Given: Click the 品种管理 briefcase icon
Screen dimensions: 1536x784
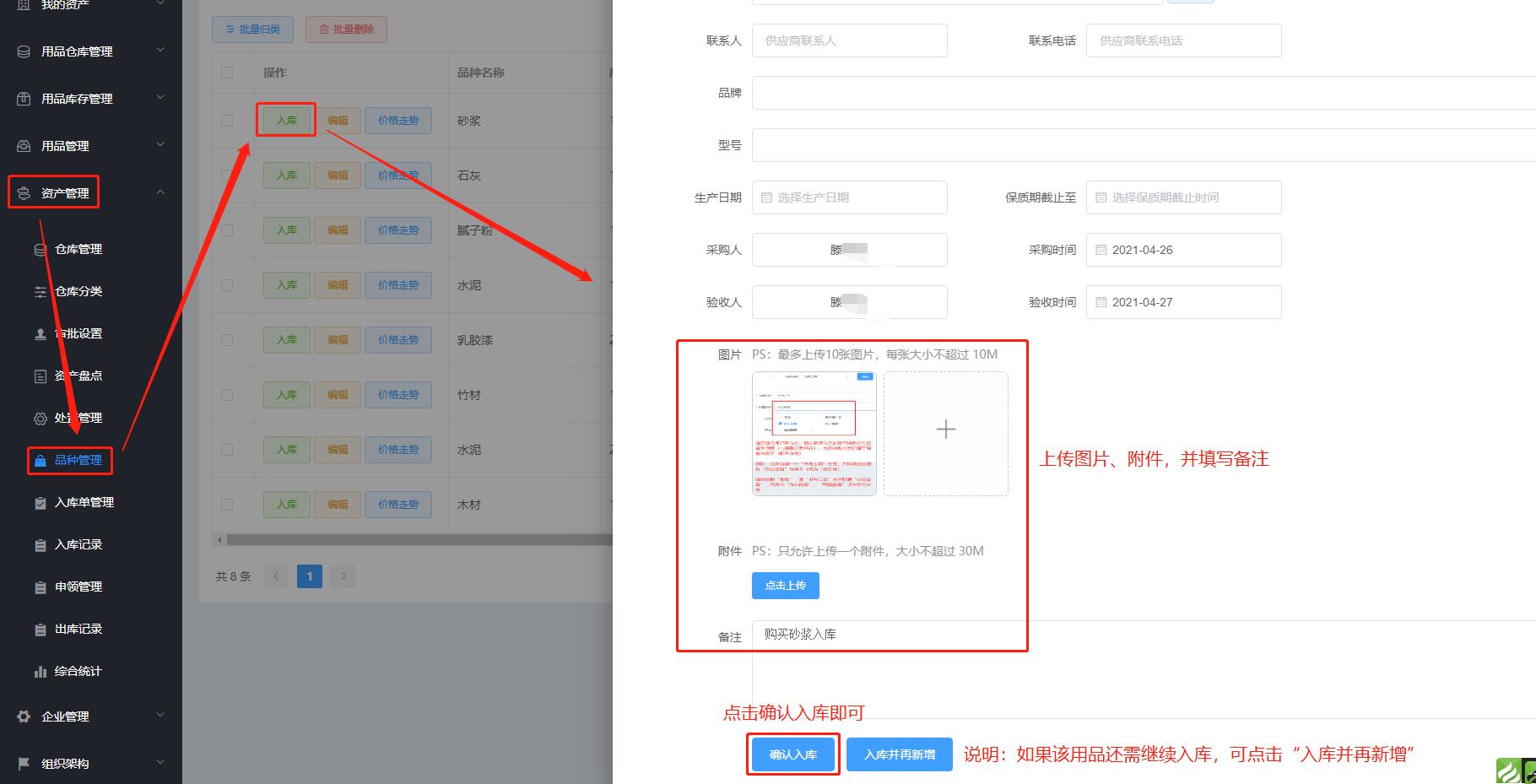Looking at the screenshot, I should (x=40, y=461).
